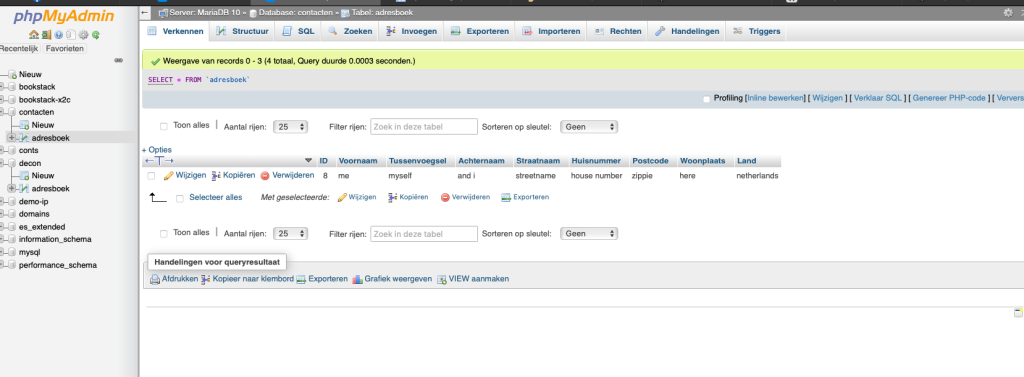Click the copy icon in row 8
Image resolution: width=1024 pixels, height=377 pixels.
216,176
